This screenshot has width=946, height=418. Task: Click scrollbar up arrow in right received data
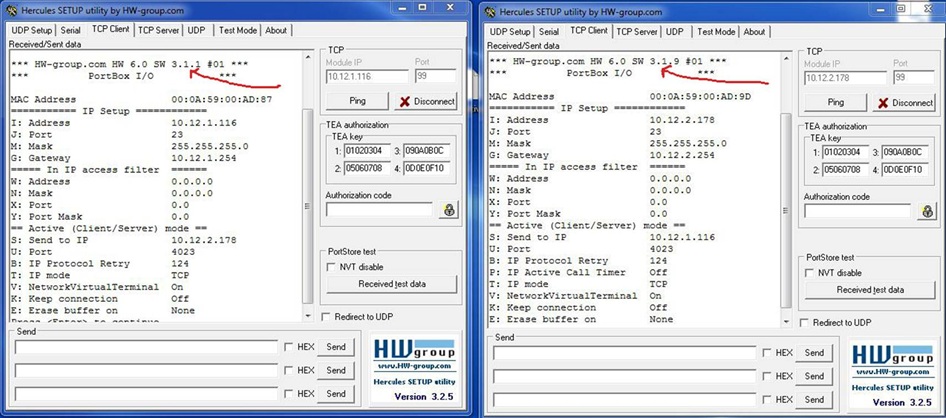click(786, 59)
